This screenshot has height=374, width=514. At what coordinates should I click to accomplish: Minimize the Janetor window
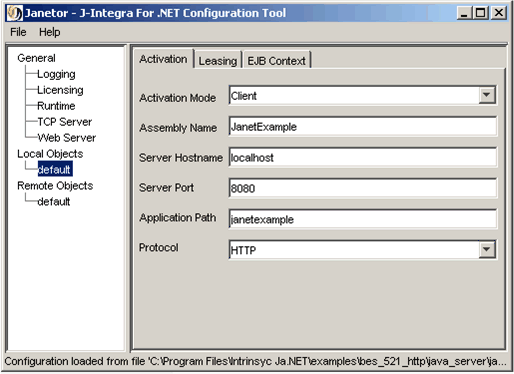(x=464, y=13)
